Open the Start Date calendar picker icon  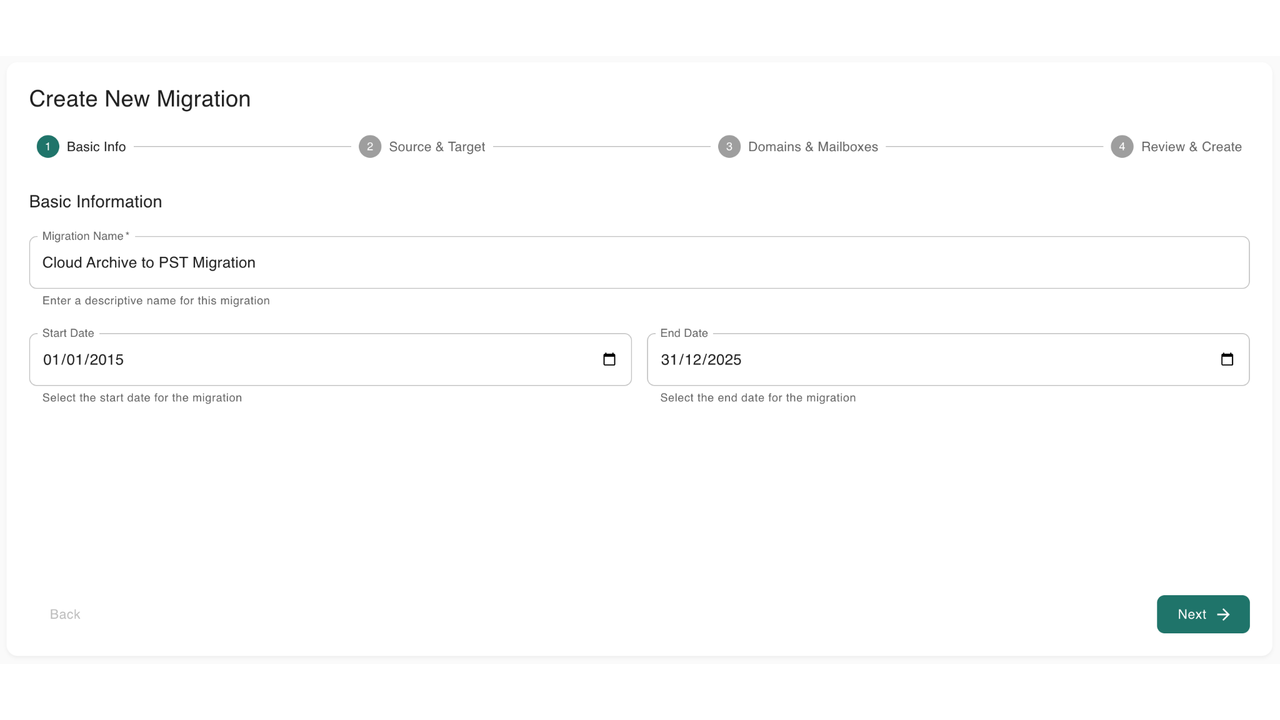click(x=609, y=359)
